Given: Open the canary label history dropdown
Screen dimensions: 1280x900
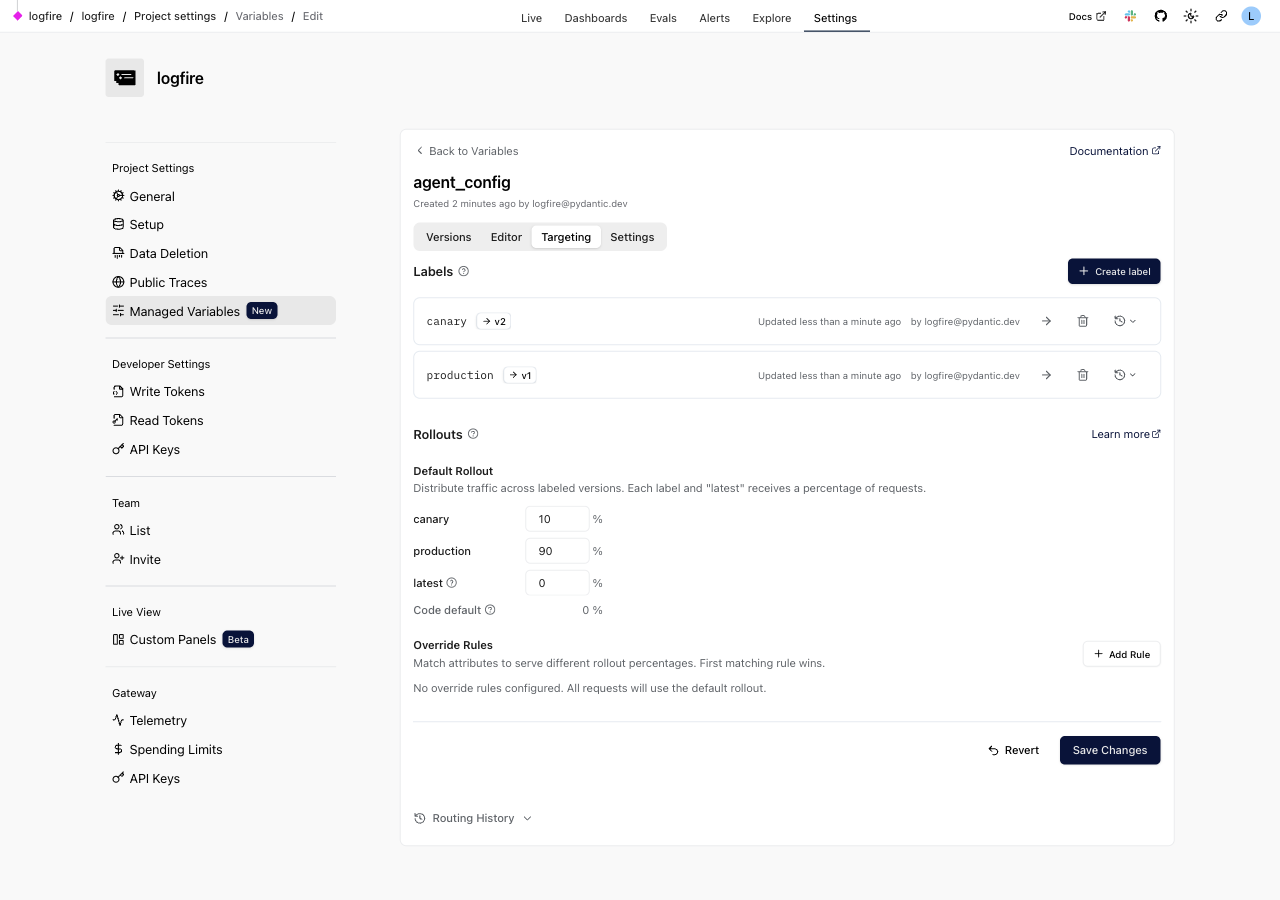Looking at the screenshot, I should pyautogui.click(x=1125, y=321).
